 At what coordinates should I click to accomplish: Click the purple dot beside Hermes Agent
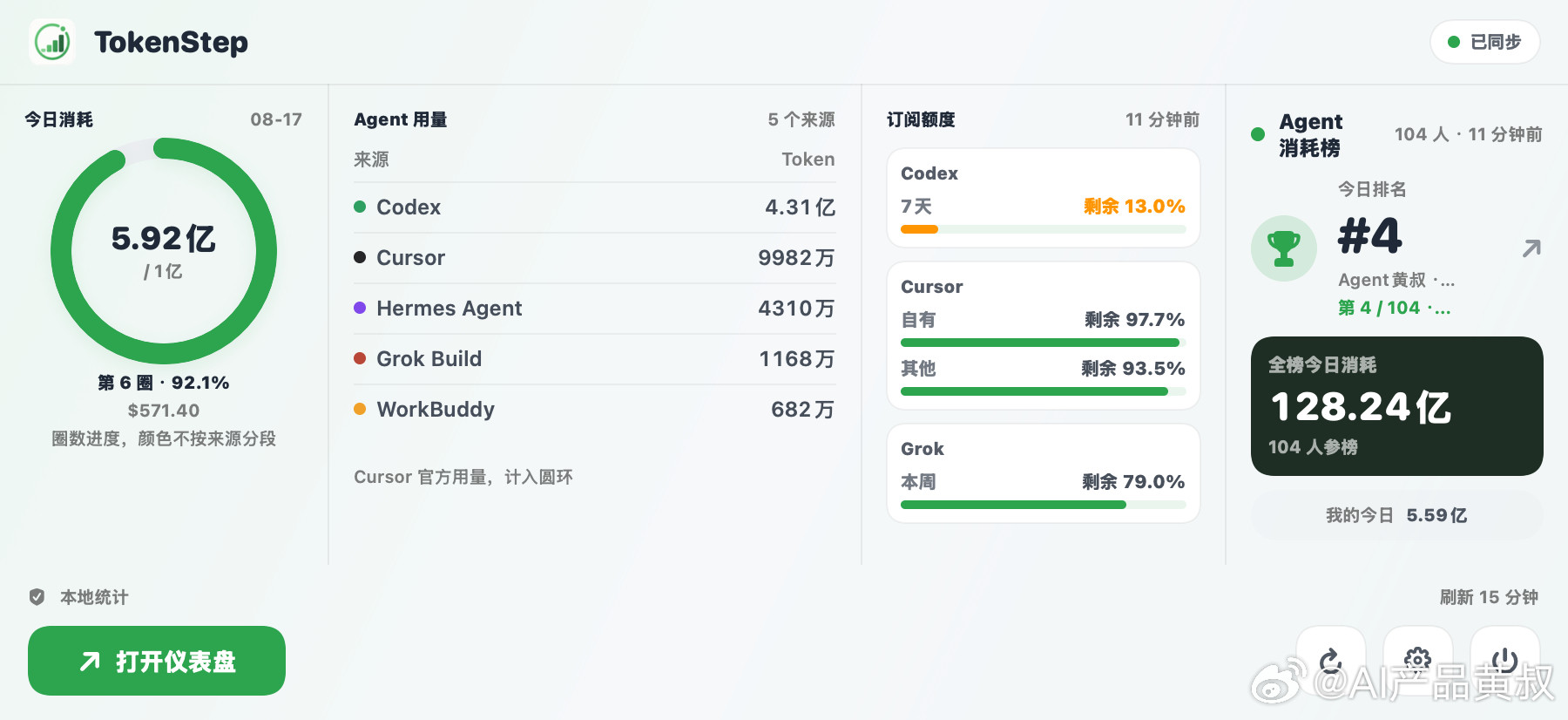[360, 308]
